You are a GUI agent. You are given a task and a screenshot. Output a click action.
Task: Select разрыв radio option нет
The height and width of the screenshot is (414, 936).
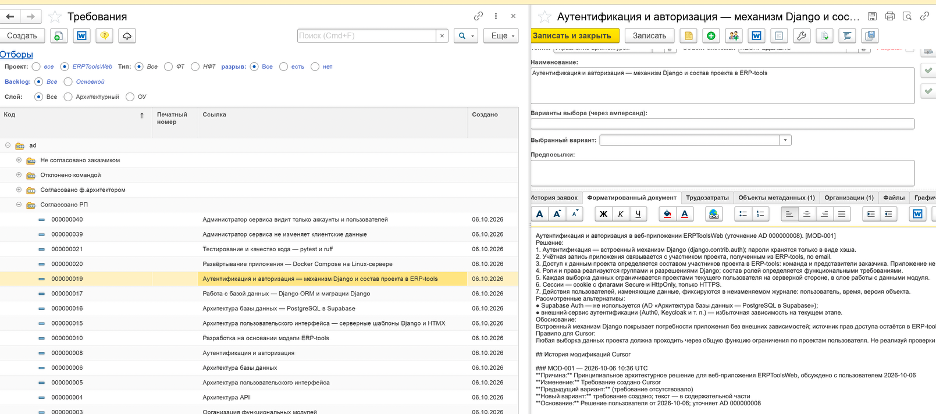(315, 67)
